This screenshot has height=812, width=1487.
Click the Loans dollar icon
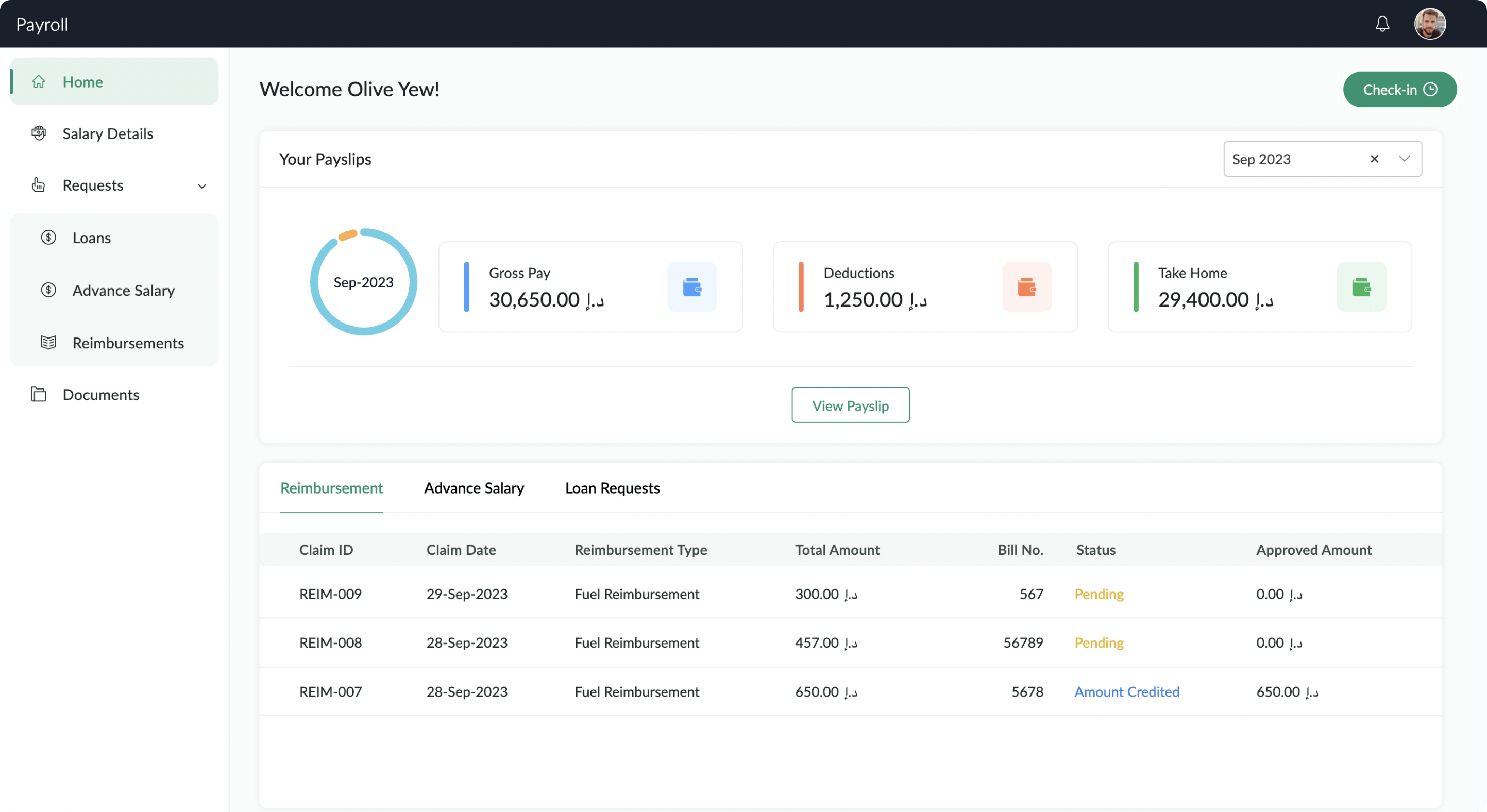click(48, 237)
